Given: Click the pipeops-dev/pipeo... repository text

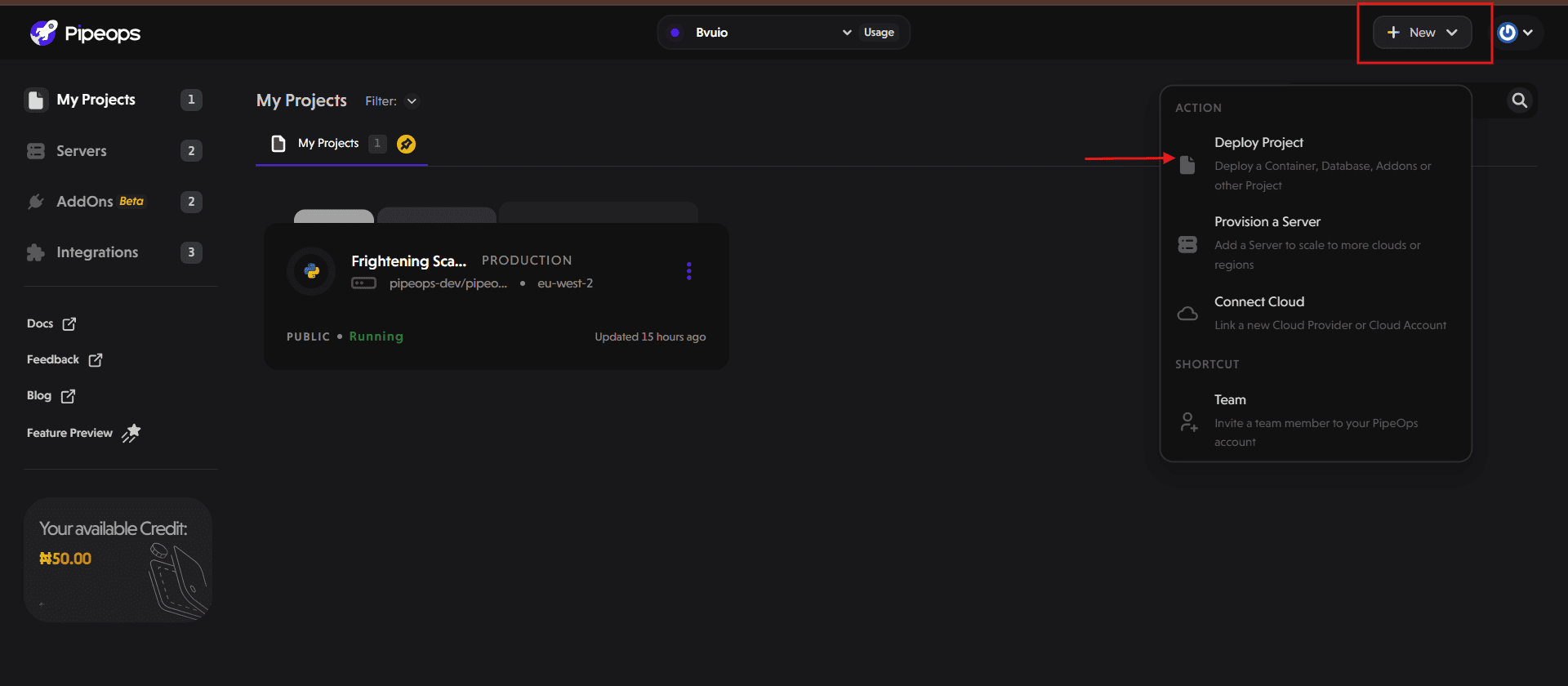Looking at the screenshot, I should 448,283.
